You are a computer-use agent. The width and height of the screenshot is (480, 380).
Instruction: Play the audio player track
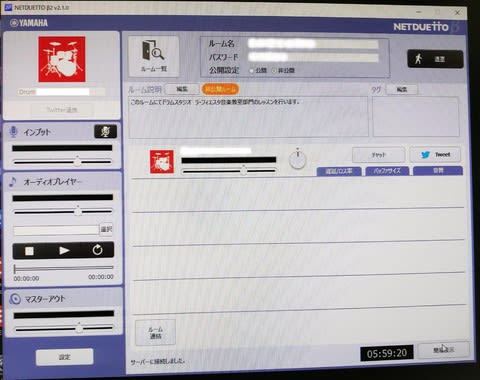pyautogui.click(x=64, y=250)
